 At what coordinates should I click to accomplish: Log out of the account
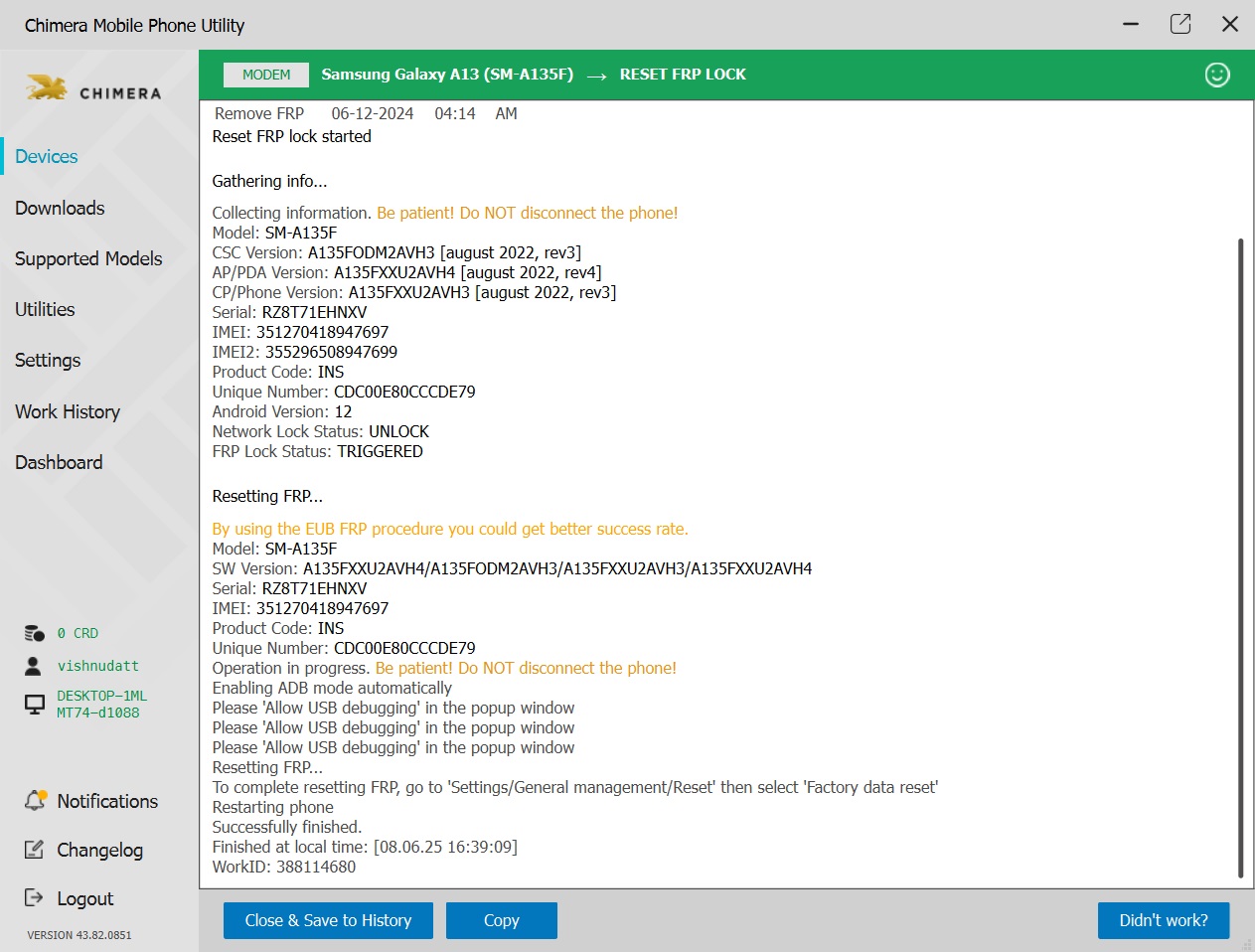click(84, 898)
